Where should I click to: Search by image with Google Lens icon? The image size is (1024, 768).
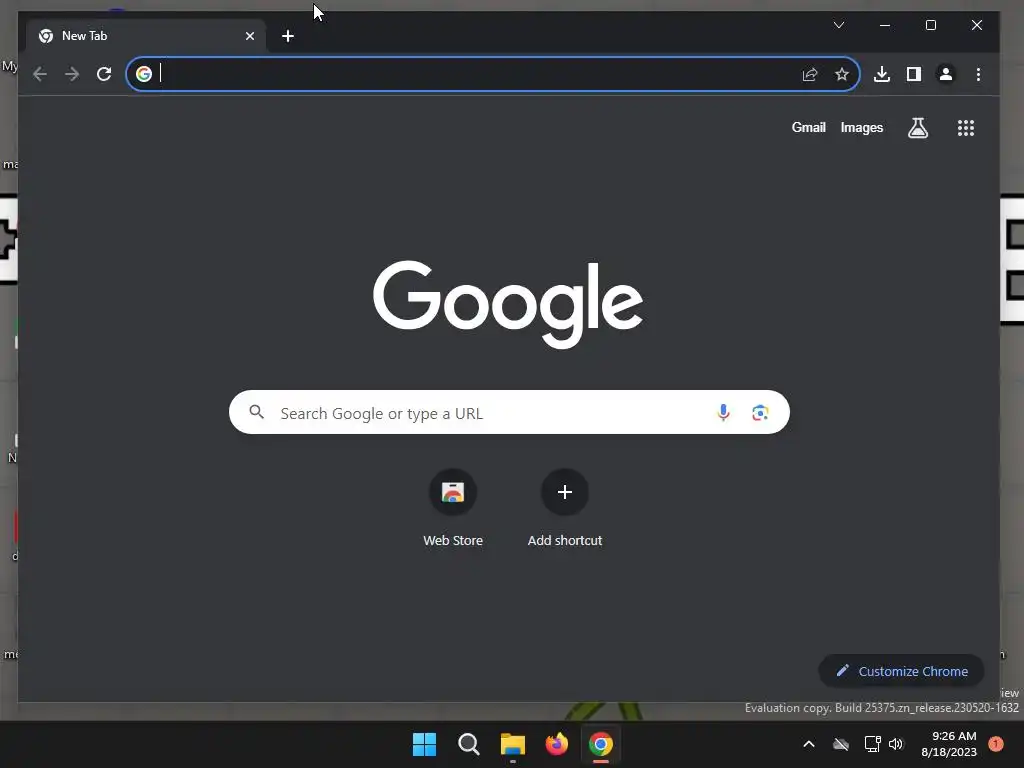point(760,413)
